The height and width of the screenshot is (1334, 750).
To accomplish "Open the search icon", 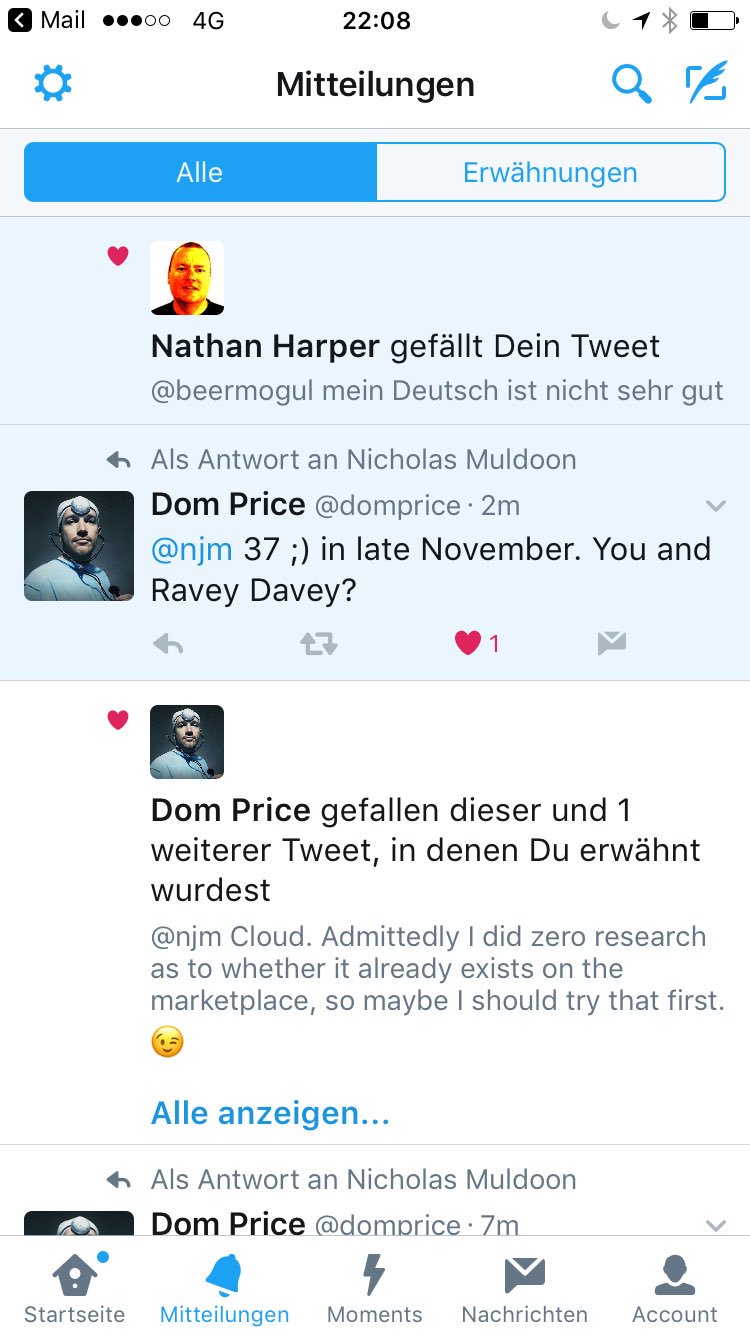I will 632,84.
